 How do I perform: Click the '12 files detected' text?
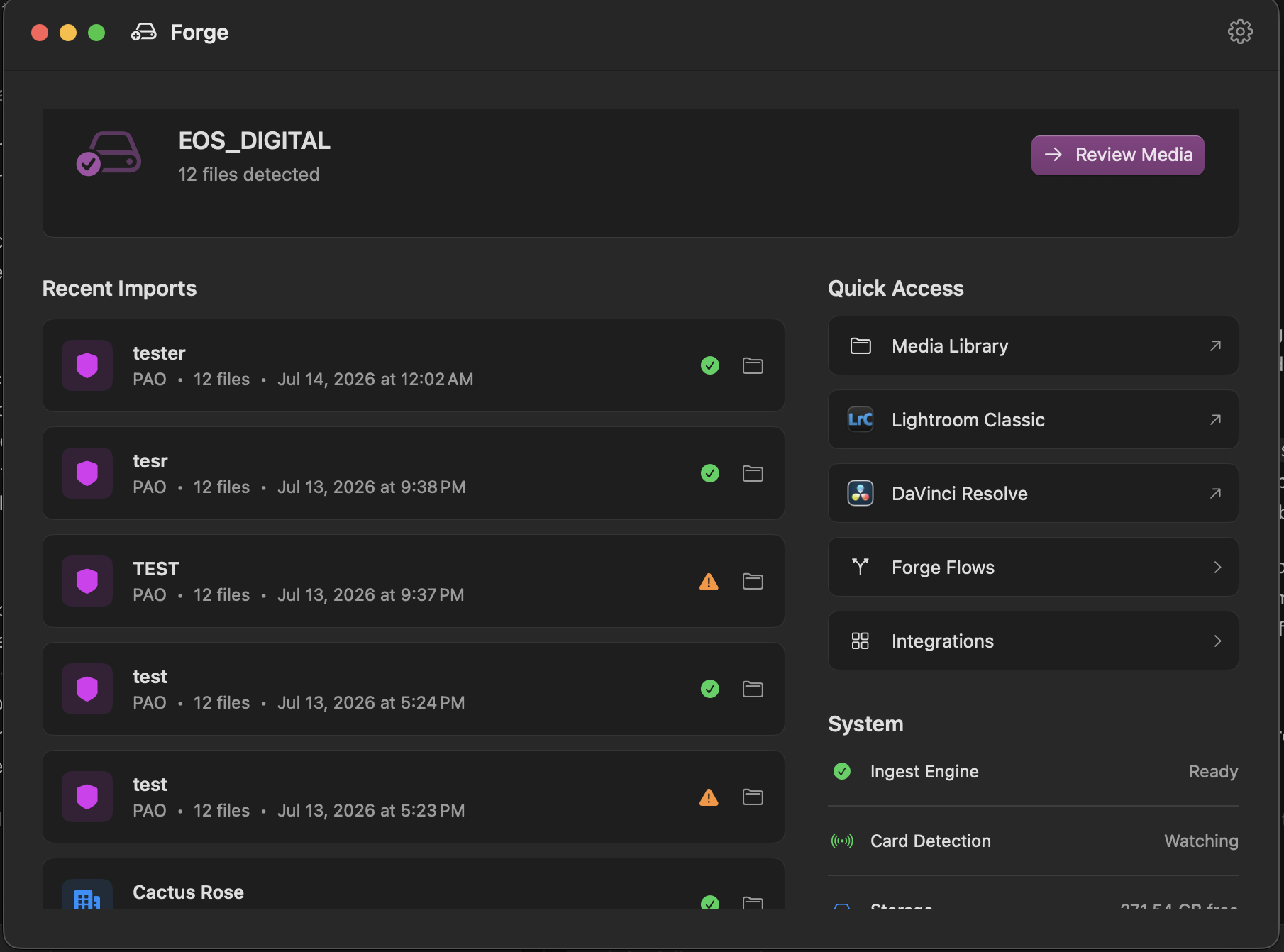(x=249, y=175)
